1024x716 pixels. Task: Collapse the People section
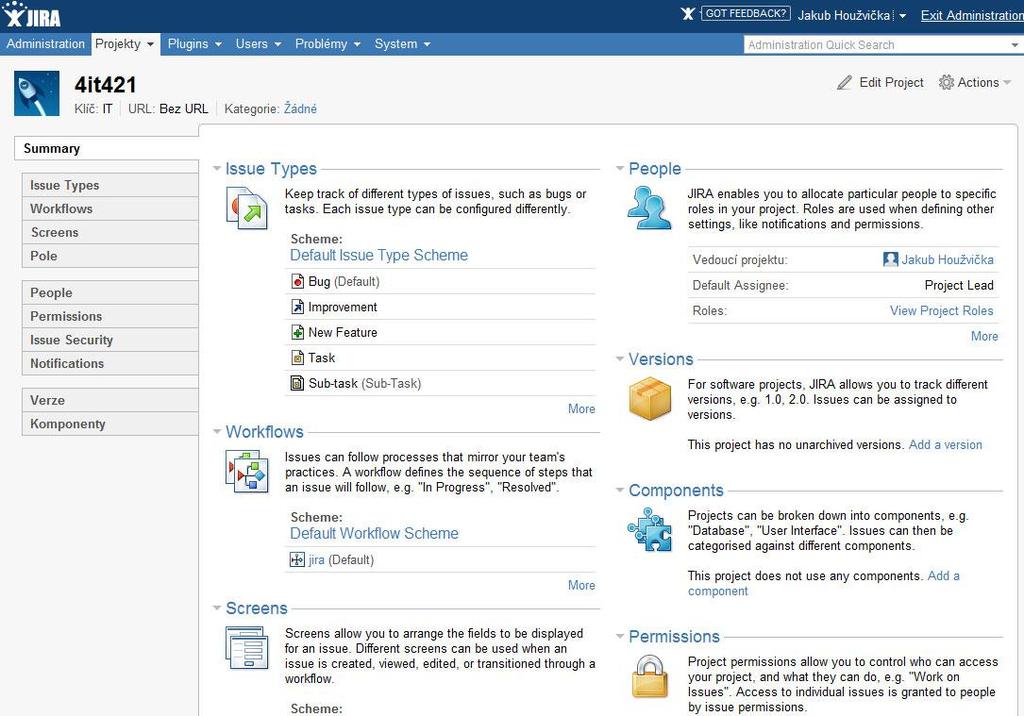pyautogui.click(x=620, y=169)
